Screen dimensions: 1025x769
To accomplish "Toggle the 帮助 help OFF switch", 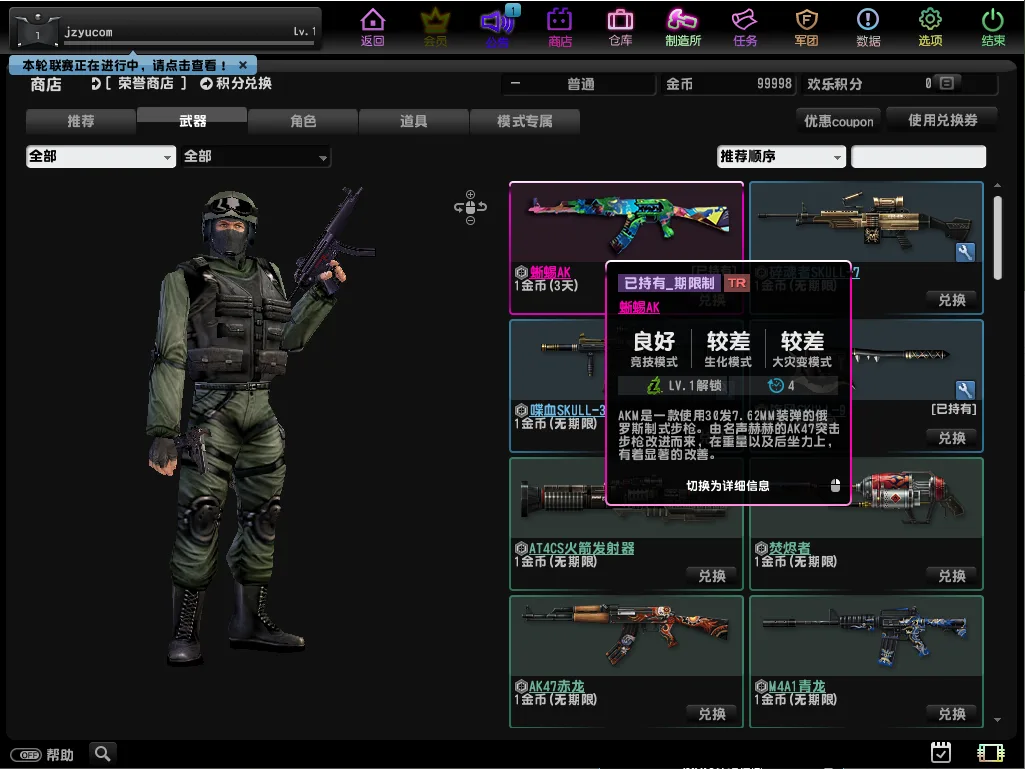I will point(26,754).
